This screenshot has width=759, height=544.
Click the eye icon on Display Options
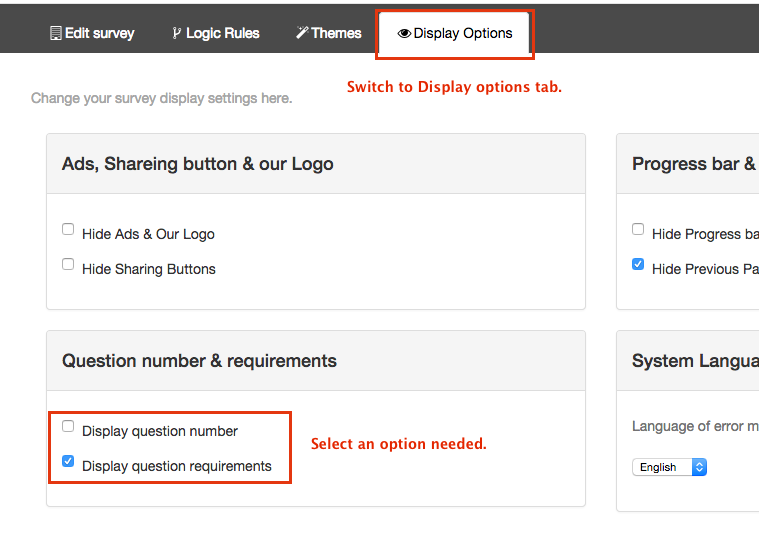click(x=404, y=33)
